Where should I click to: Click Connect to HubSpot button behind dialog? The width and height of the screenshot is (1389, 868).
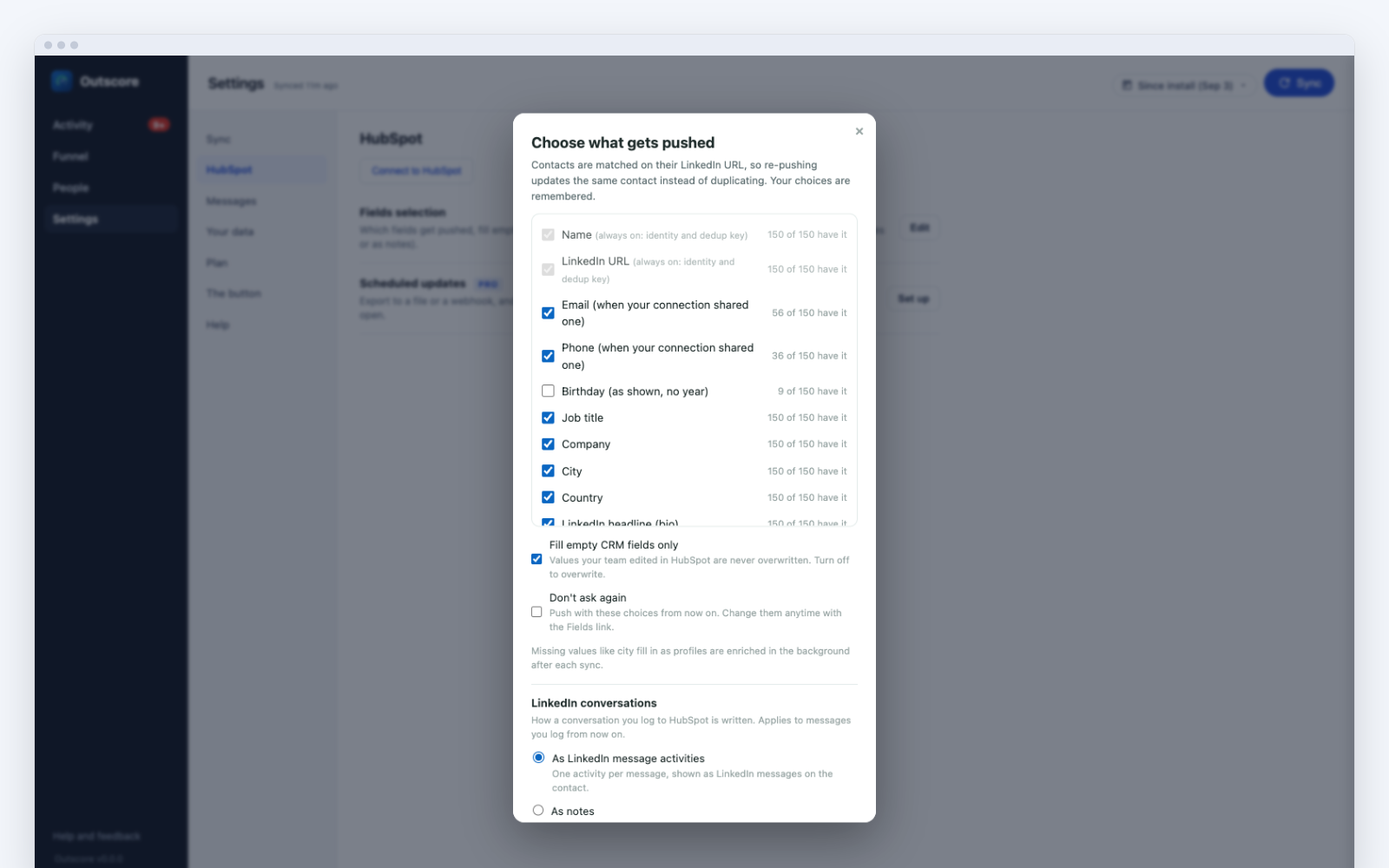point(417,170)
